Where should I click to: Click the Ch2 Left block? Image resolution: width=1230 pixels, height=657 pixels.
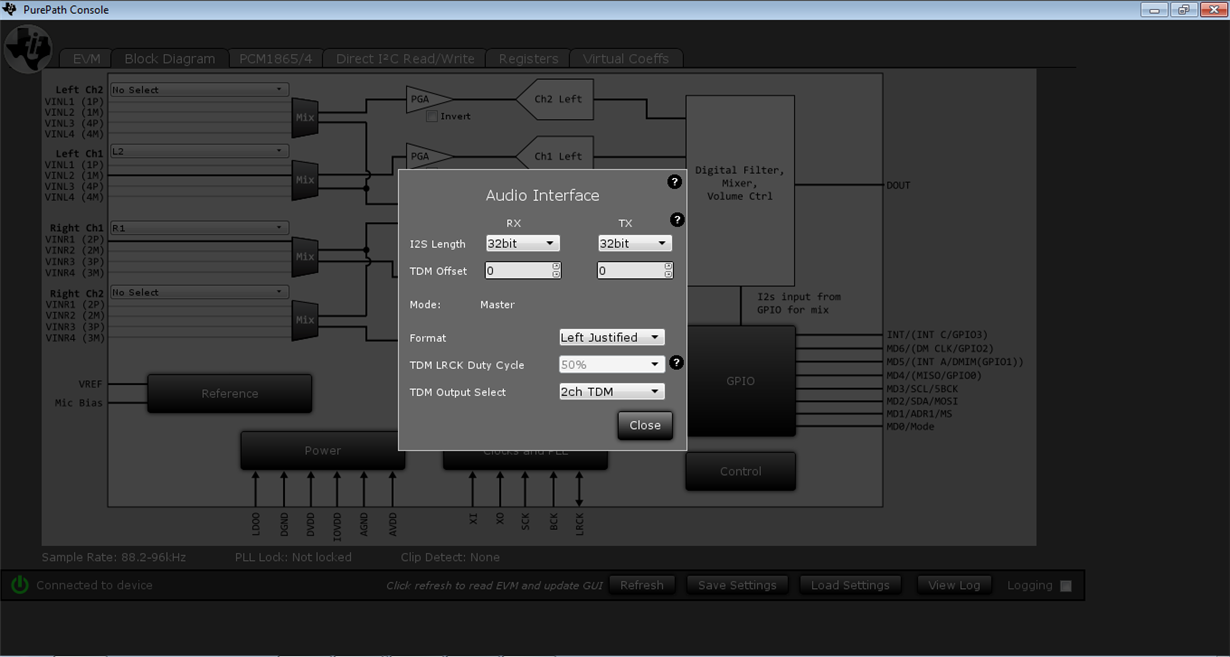(555, 99)
